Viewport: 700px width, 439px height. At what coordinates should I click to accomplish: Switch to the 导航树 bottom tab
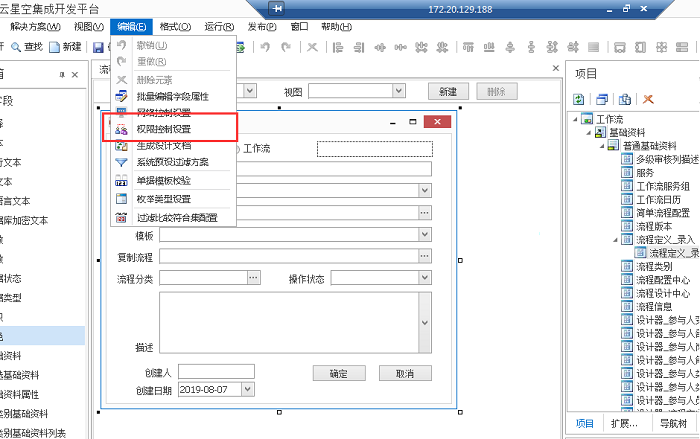click(x=673, y=423)
